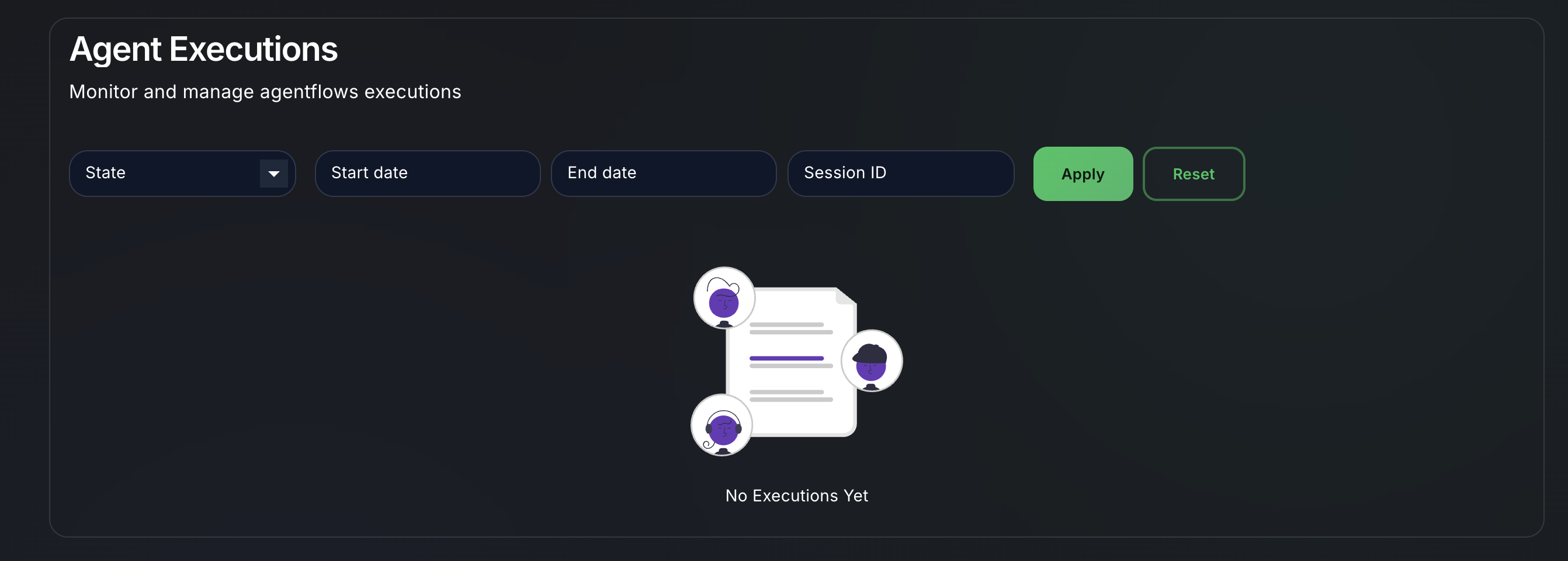
Task: Select the green Apply filter button
Action: tap(1083, 174)
